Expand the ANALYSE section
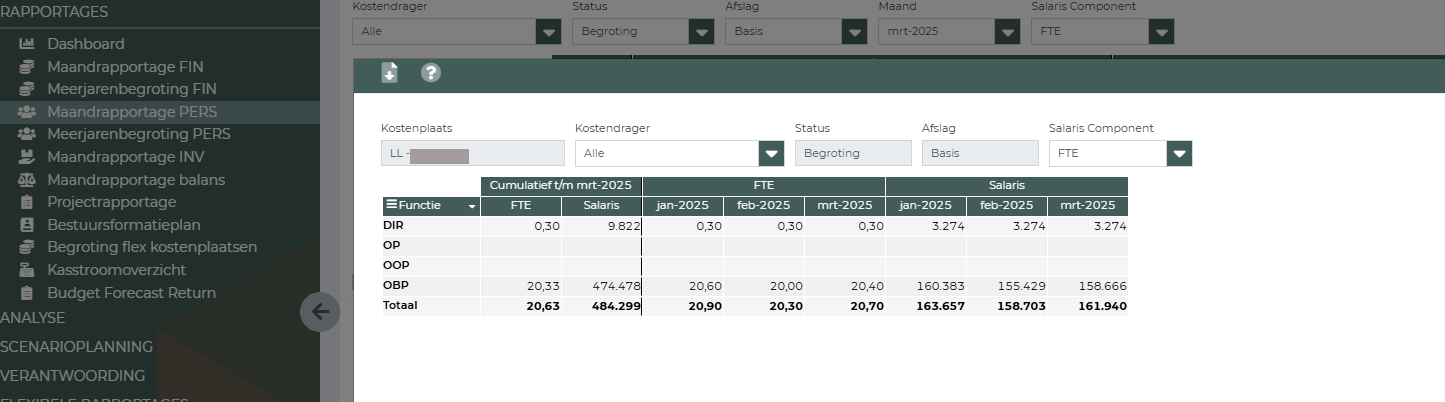Image resolution: width=1445 pixels, height=402 pixels. 32,318
